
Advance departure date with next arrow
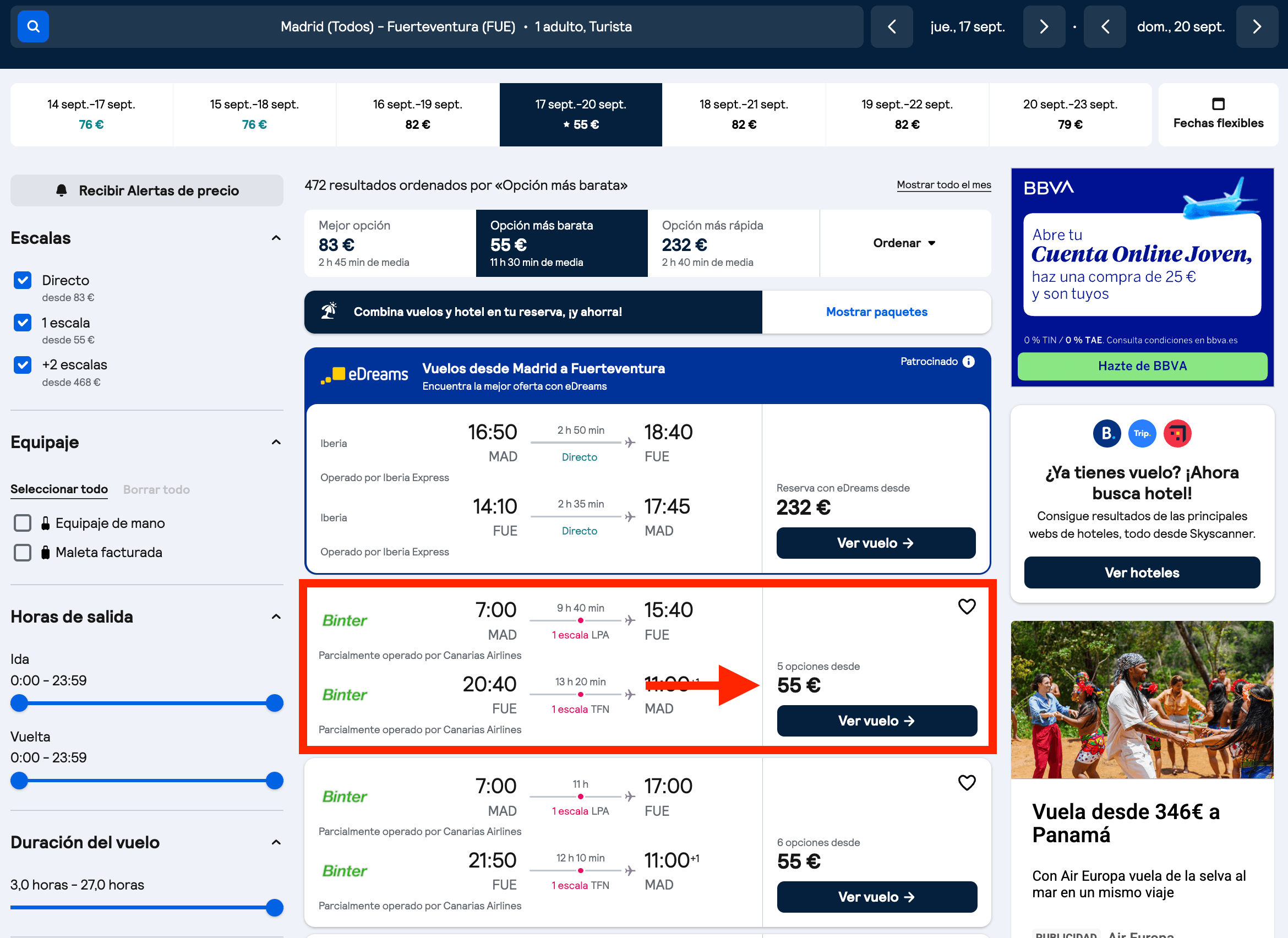coord(1044,26)
